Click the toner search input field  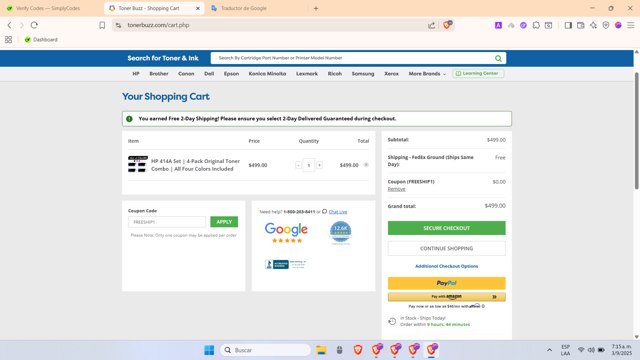tap(353, 58)
